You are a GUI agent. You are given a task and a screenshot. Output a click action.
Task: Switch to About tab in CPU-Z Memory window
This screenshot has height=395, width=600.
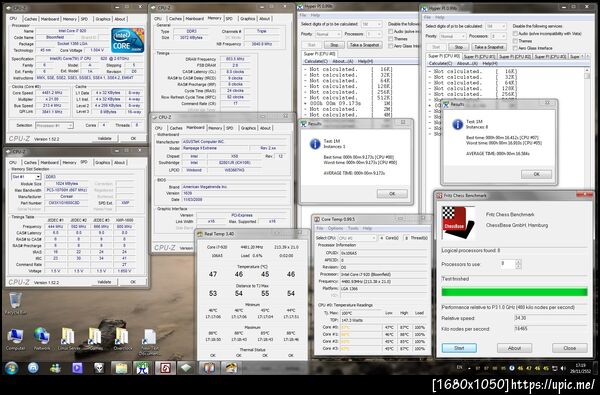(x=264, y=19)
